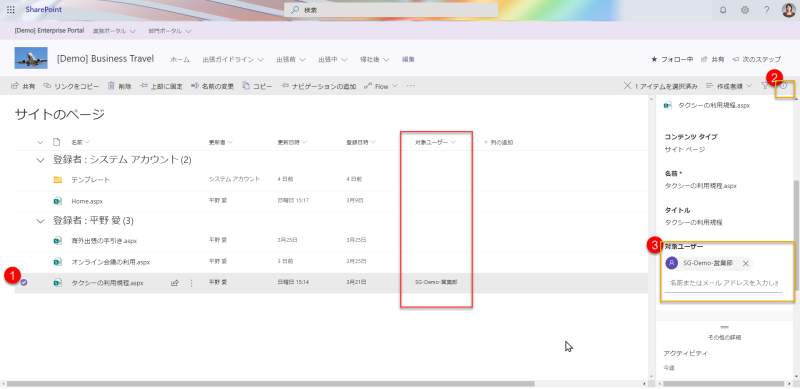
Task: Open the 次のステップ button
Action: tap(756, 59)
